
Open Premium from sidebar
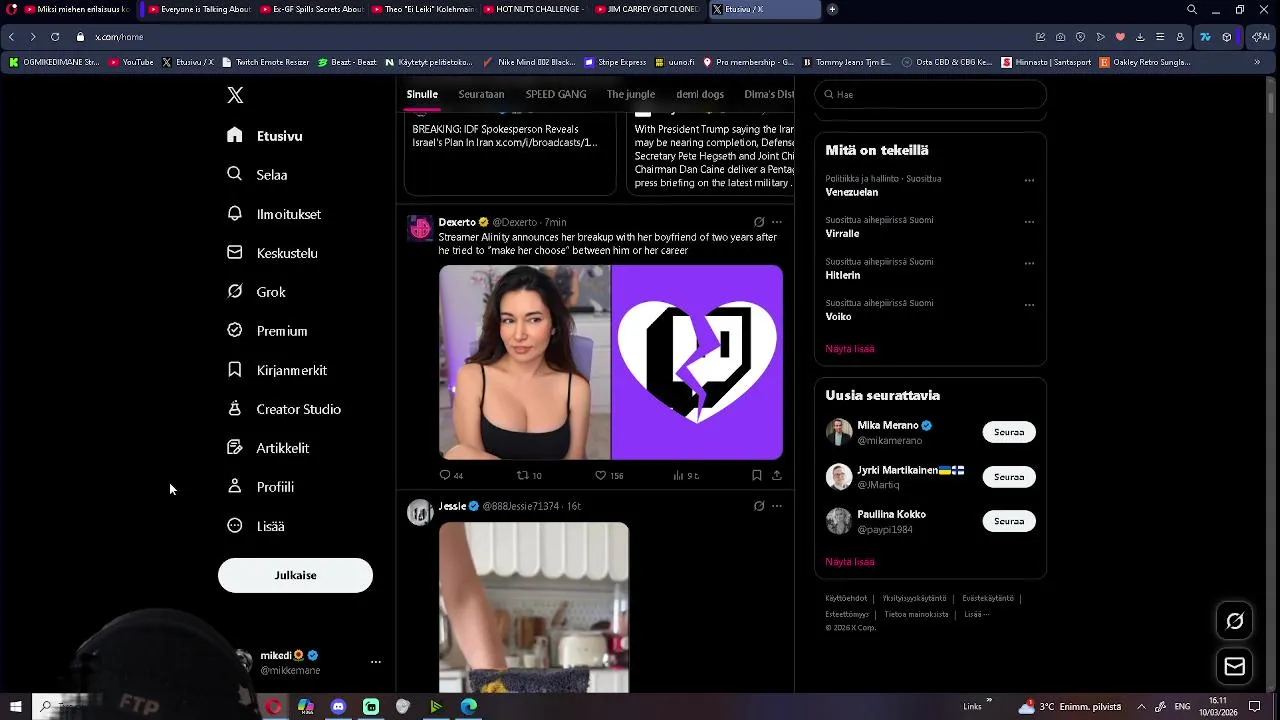tap(267, 331)
